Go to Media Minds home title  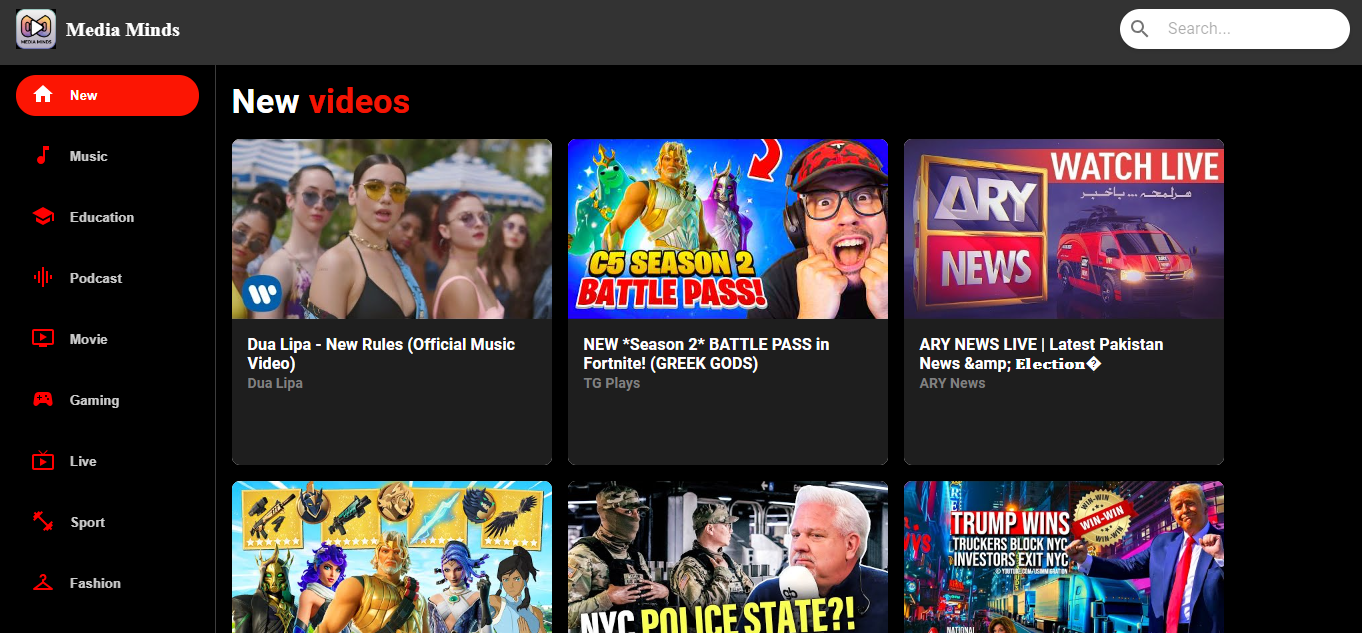click(x=123, y=30)
